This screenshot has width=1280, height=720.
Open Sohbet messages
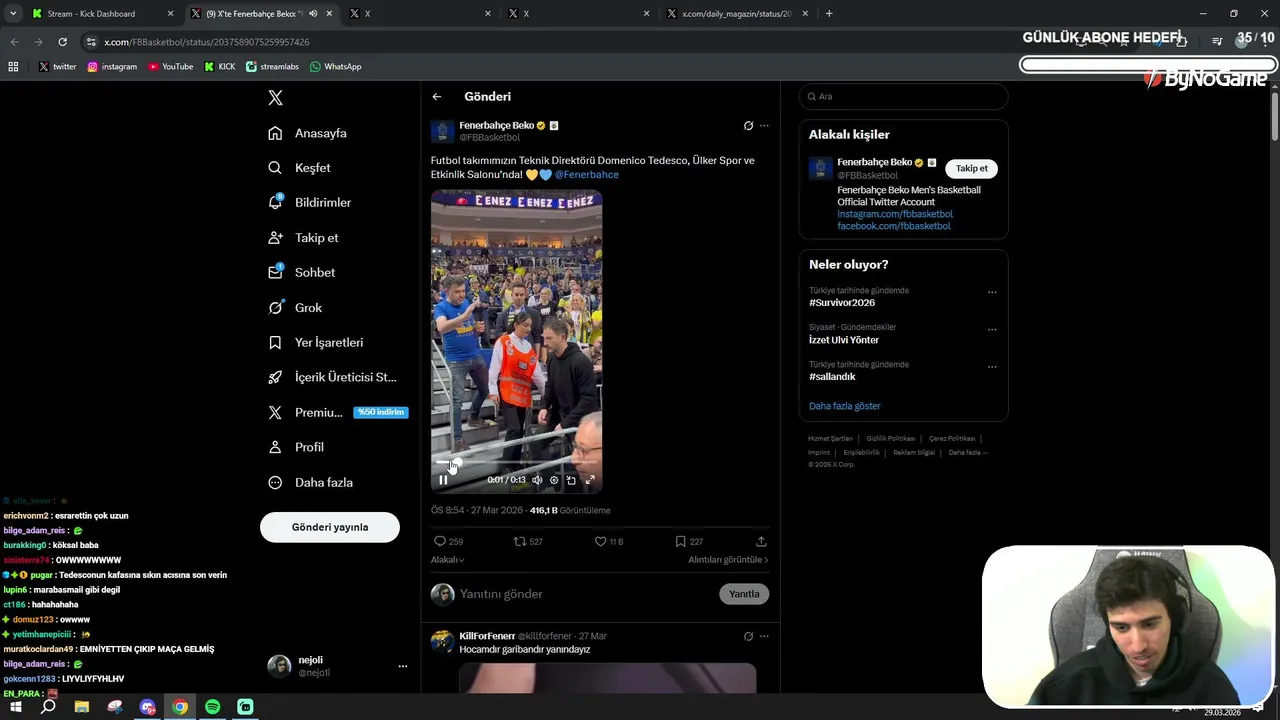tap(302, 273)
